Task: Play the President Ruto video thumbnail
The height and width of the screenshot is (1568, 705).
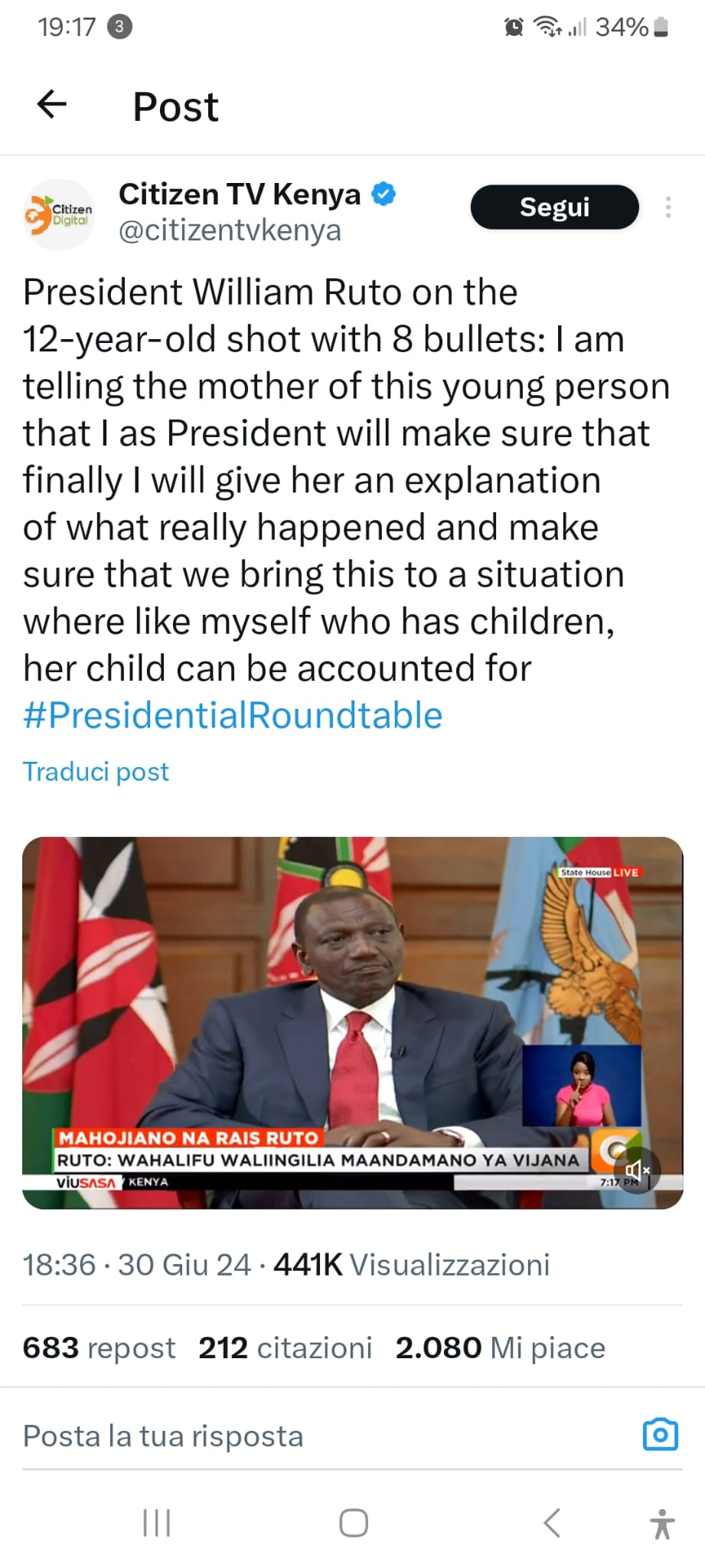Action: coord(352,1023)
